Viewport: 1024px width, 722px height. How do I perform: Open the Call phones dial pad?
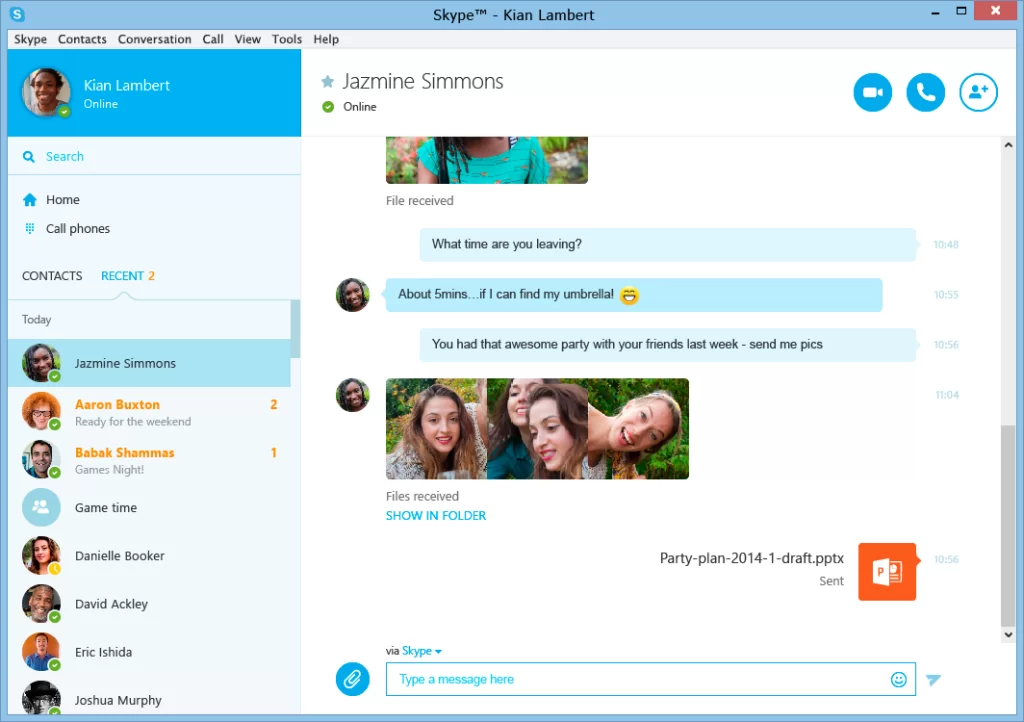tap(31, 229)
